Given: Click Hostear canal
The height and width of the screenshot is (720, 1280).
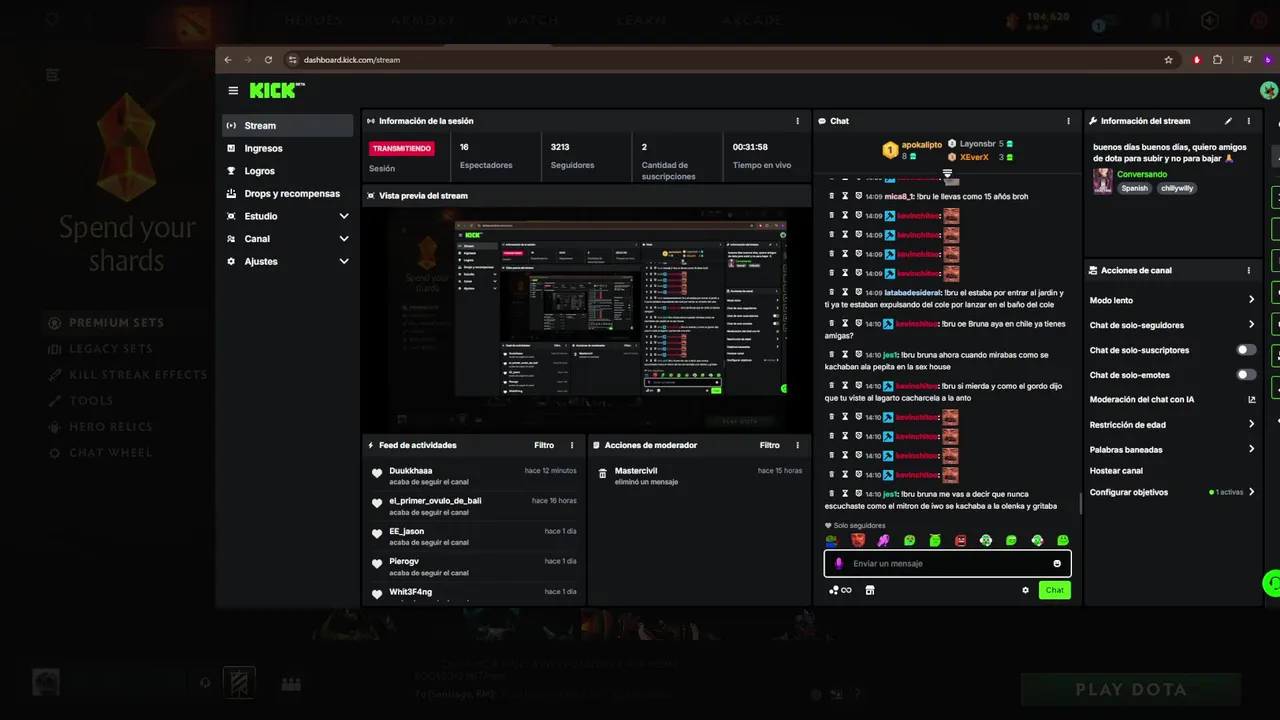Looking at the screenshot, I should (1116, 471).
